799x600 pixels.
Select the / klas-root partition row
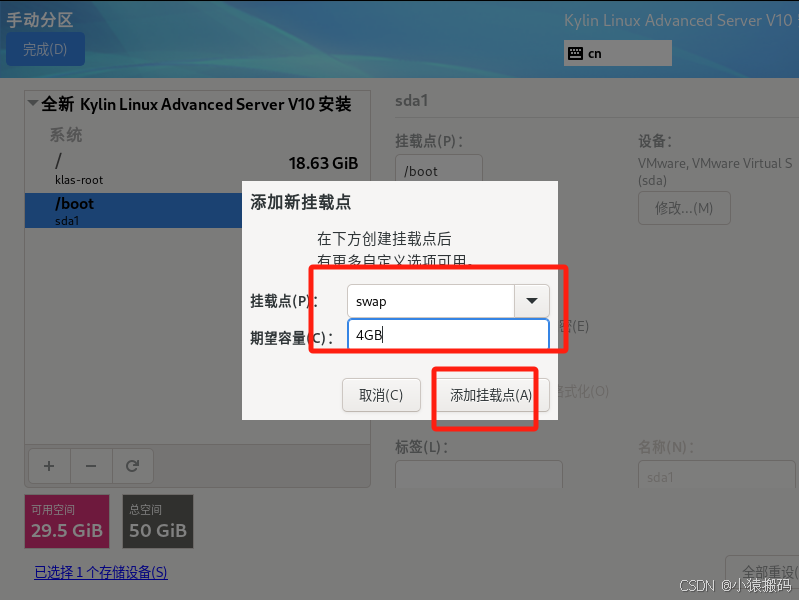pyautogui.click(x=197, y=170)
